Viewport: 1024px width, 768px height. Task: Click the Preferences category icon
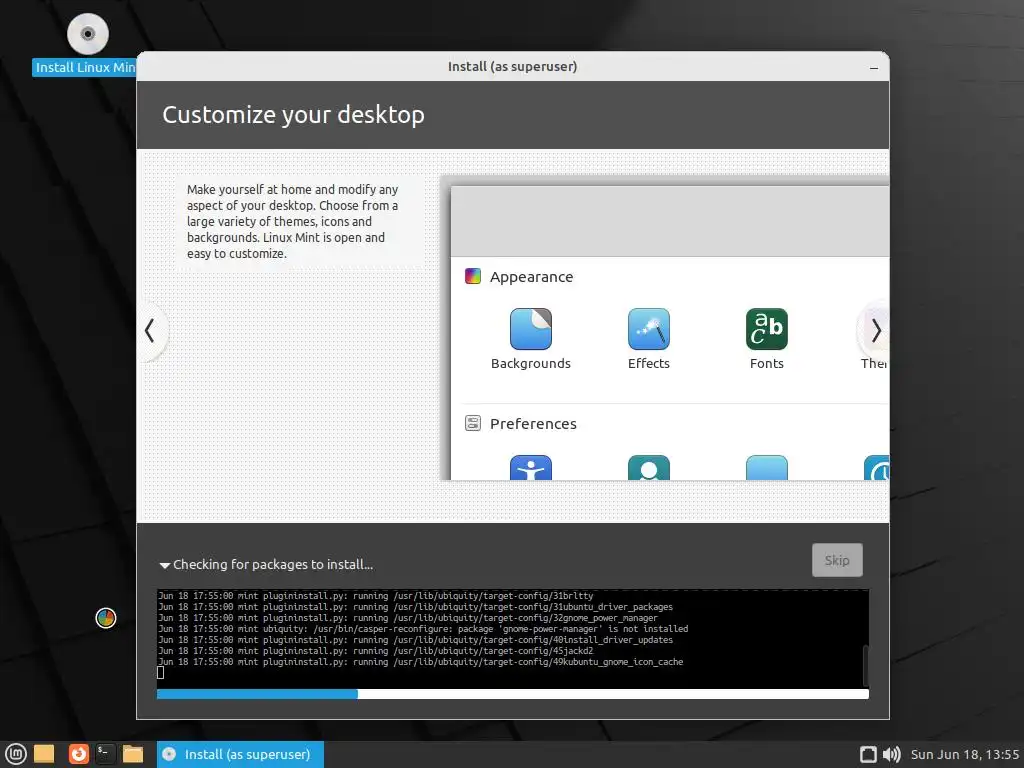[473, 423]
